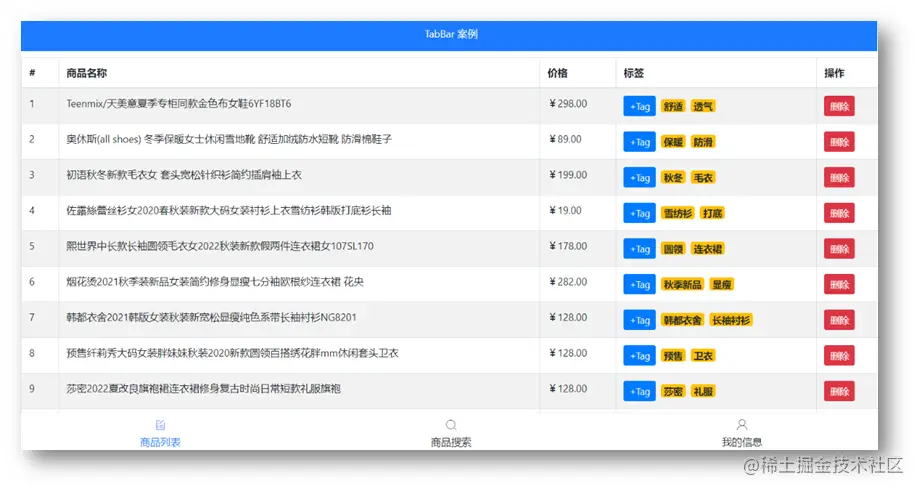Select product name starting 烟花烫2021秋季装
This screenshot has width=920, height=492.
(x=215, y=282)
